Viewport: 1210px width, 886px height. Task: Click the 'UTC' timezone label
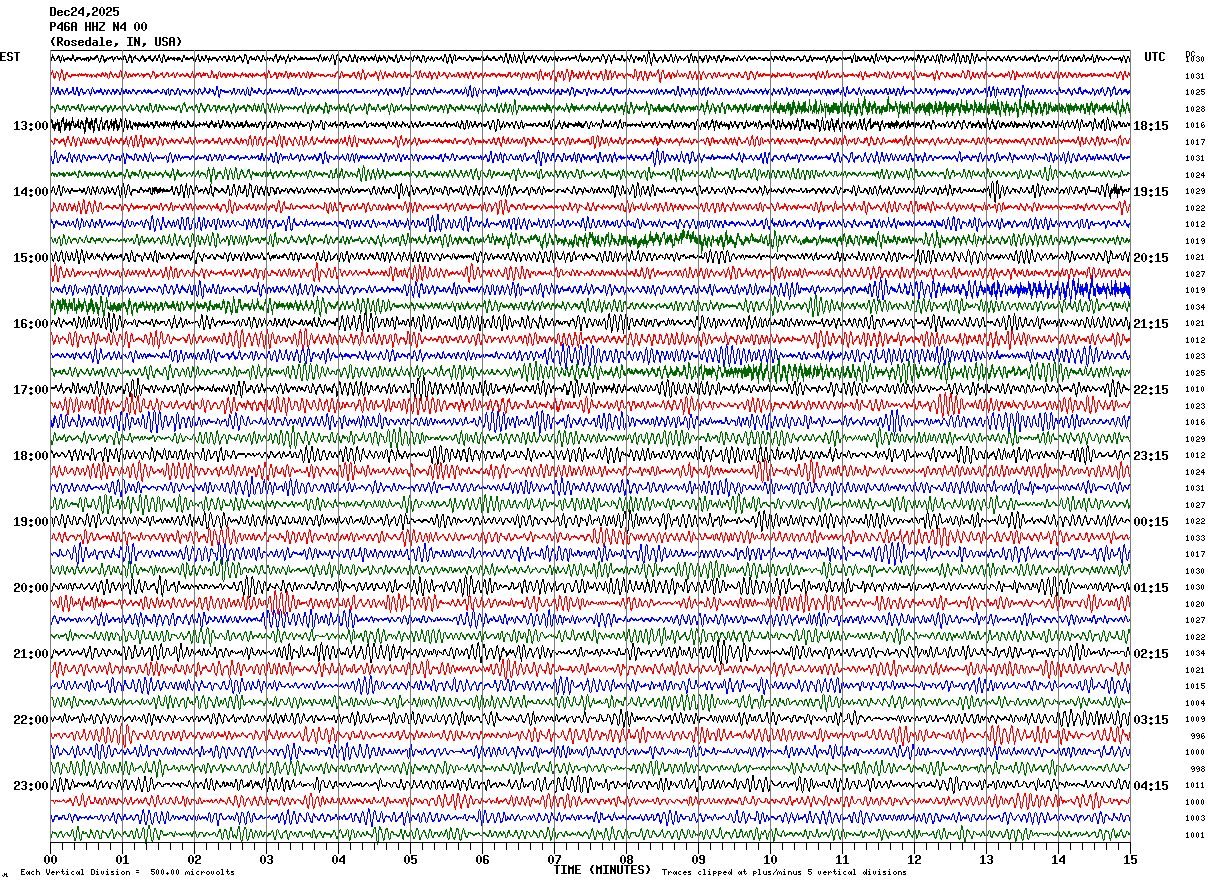click(x=1155, y=57)
